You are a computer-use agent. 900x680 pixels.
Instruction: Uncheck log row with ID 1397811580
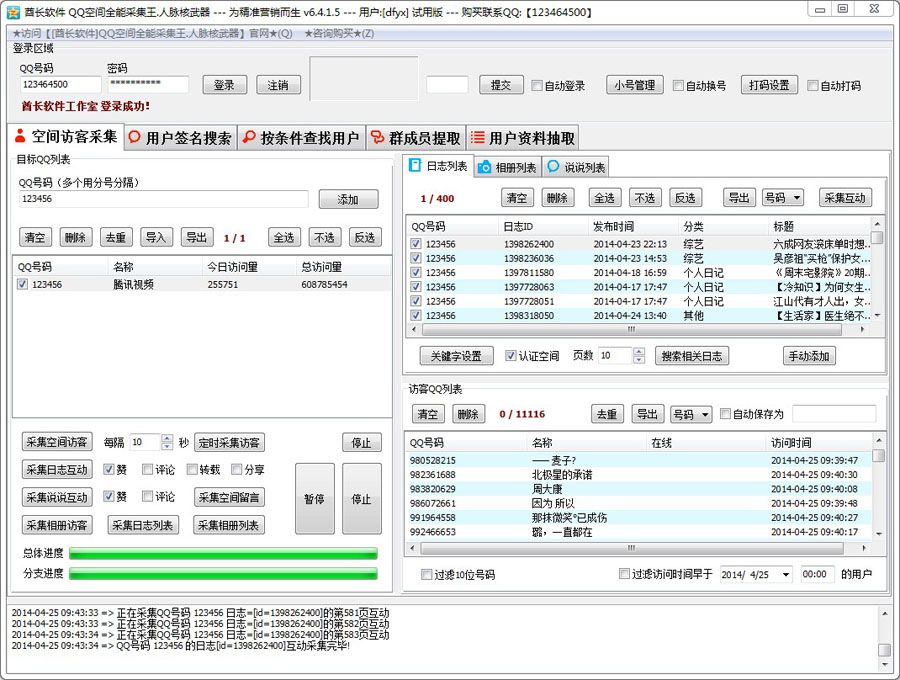416,273
